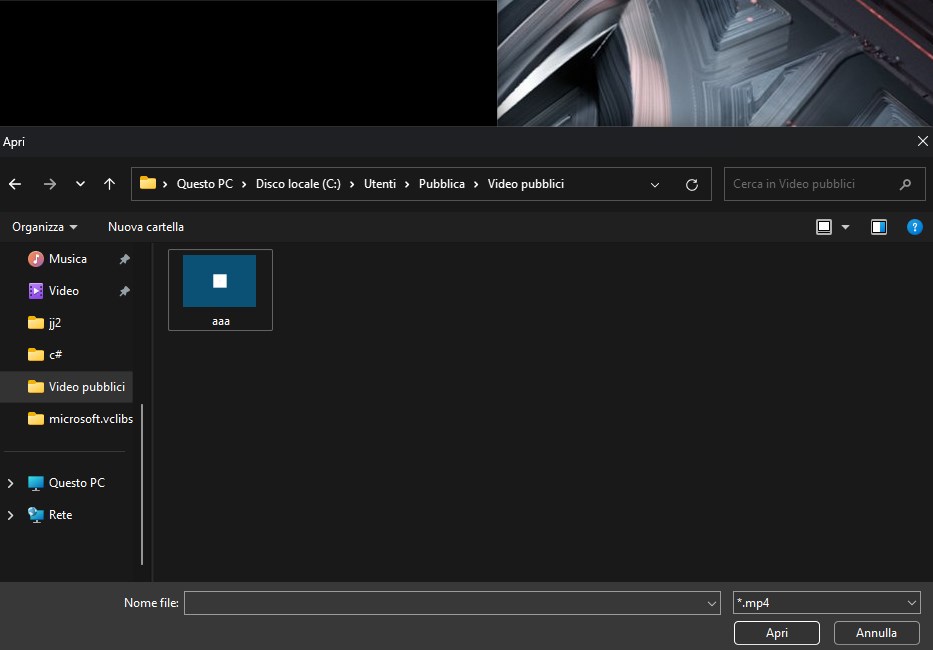Open the help question mark icon

[914, 227]
